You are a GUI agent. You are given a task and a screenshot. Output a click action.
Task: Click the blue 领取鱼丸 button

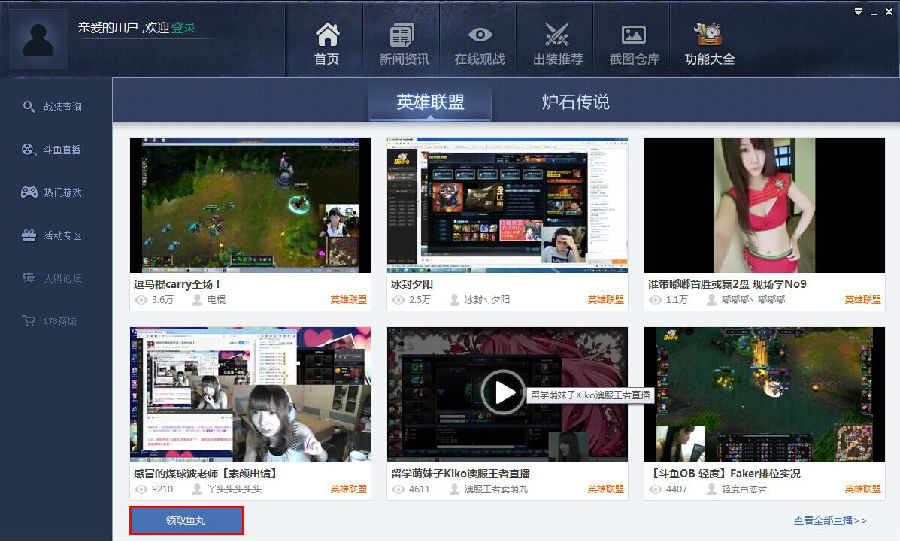(x=186, y=520)
